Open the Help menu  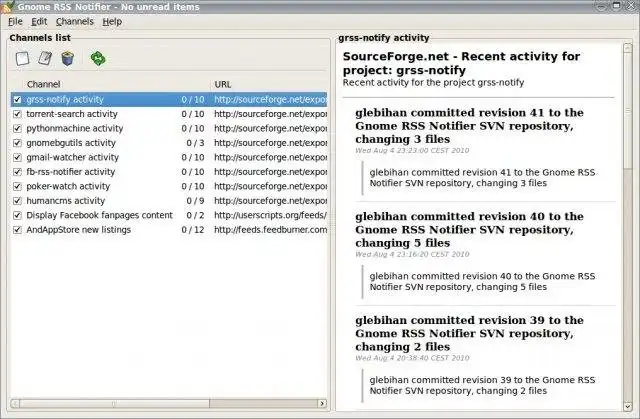pos(112,22)
